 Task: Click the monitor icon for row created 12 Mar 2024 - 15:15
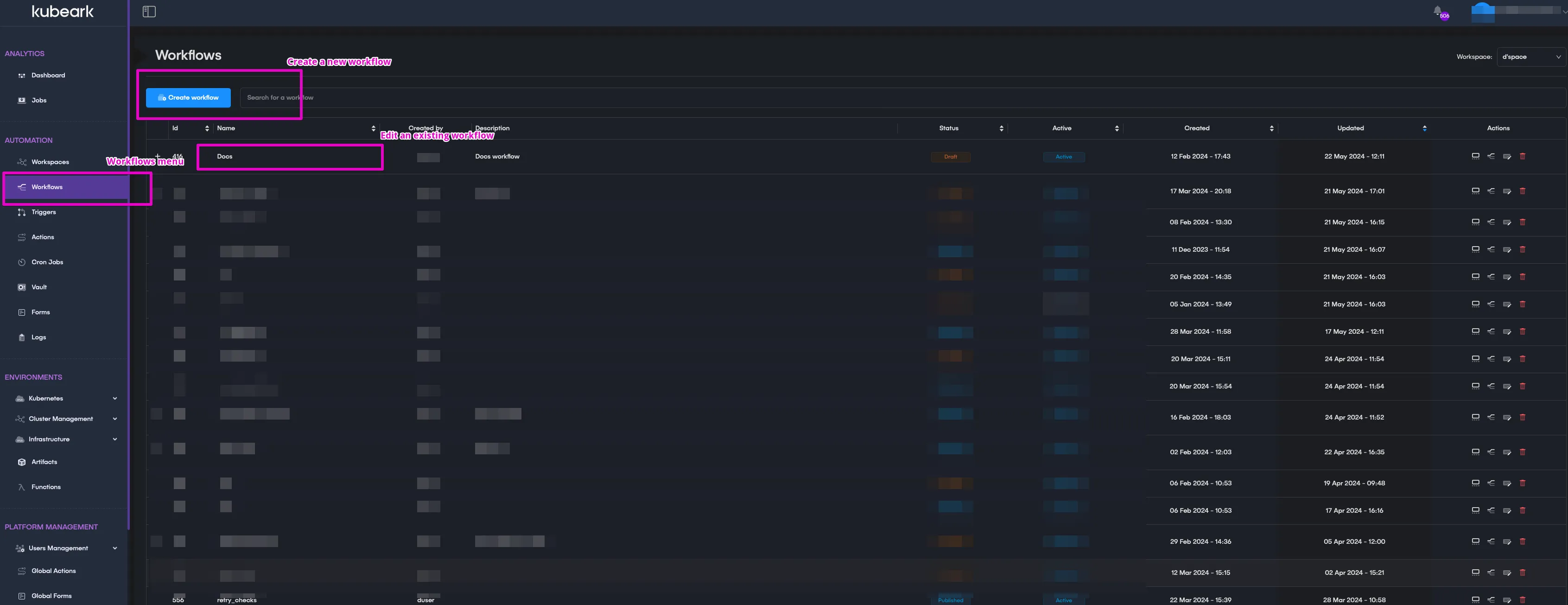(1475, 573)
